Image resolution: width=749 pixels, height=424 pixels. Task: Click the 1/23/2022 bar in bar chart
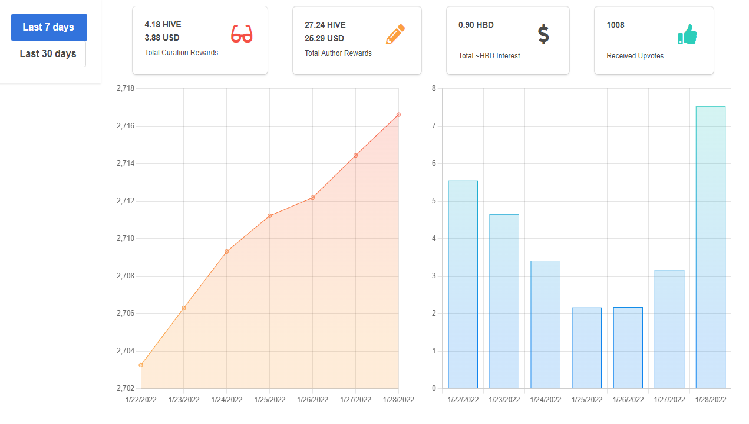[504, 301]
